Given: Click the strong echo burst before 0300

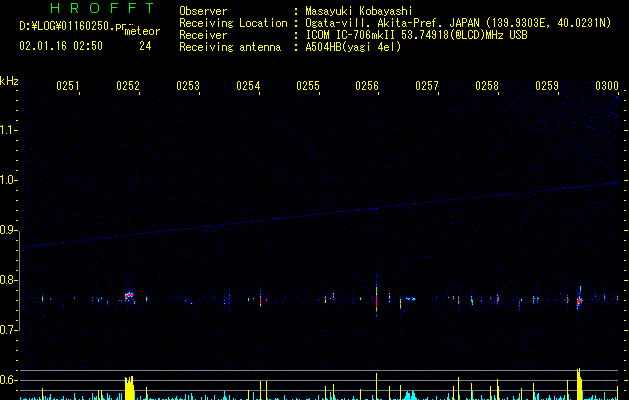Looking at the screenshot, I should pos(580,299).
